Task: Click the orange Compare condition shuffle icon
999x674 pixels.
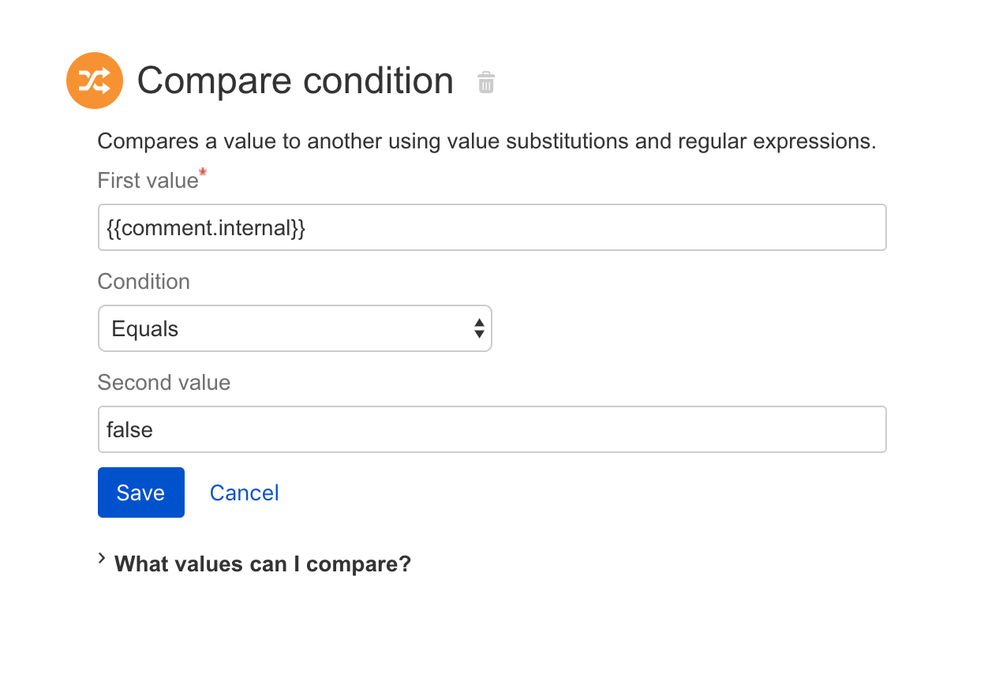Action: (x=94, y=81)
